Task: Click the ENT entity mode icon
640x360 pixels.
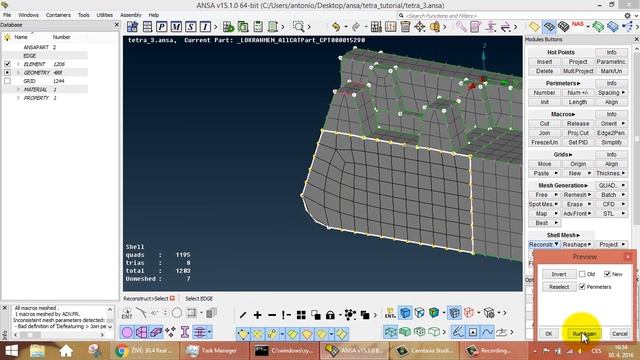Action: (x=127, y=313)
